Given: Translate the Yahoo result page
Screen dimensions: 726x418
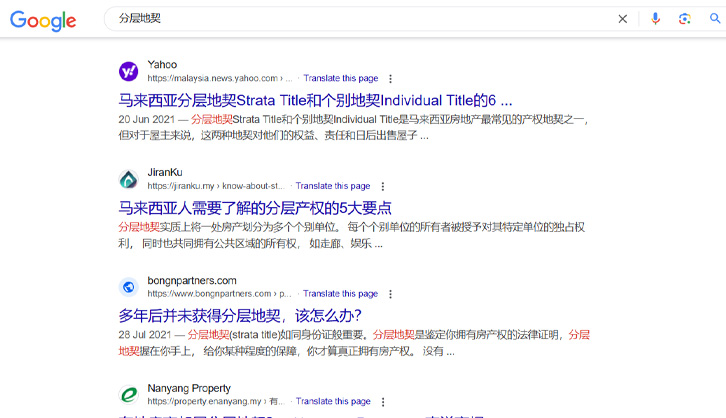Looking at the screenshot, I should coord(341,78).
